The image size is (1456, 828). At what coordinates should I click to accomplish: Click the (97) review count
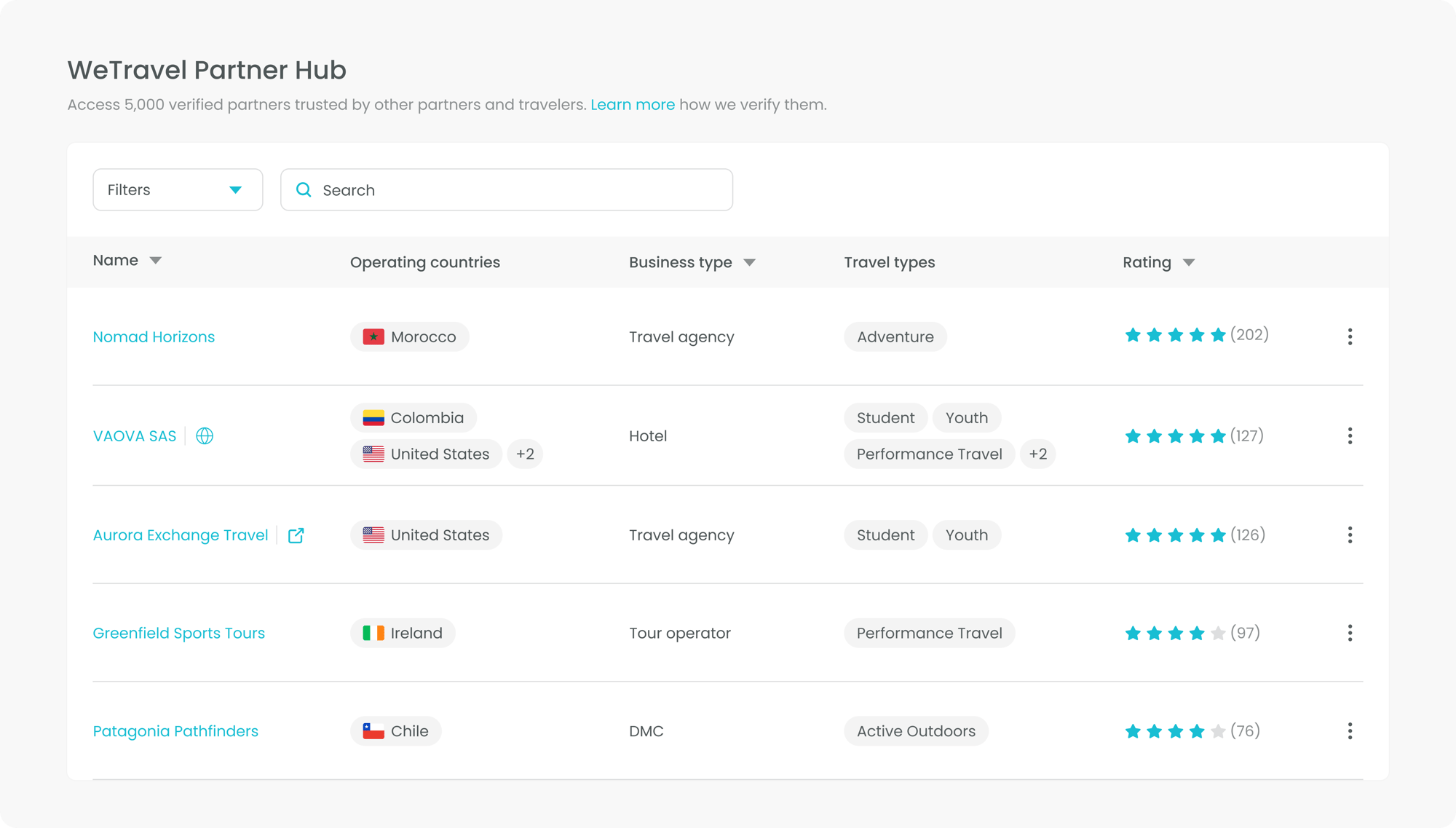pos(1245,633)
